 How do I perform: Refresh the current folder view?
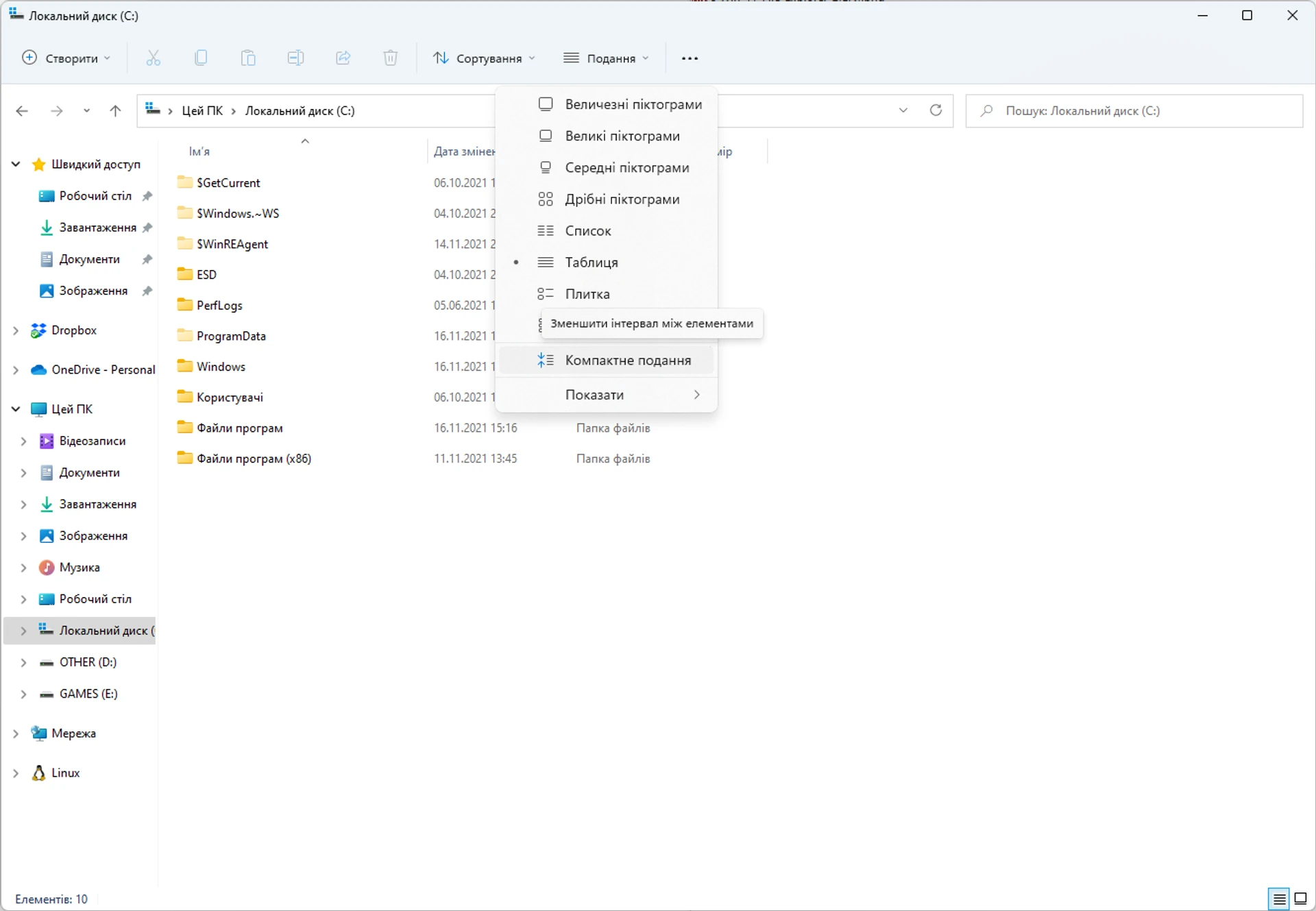coord(936,110)
